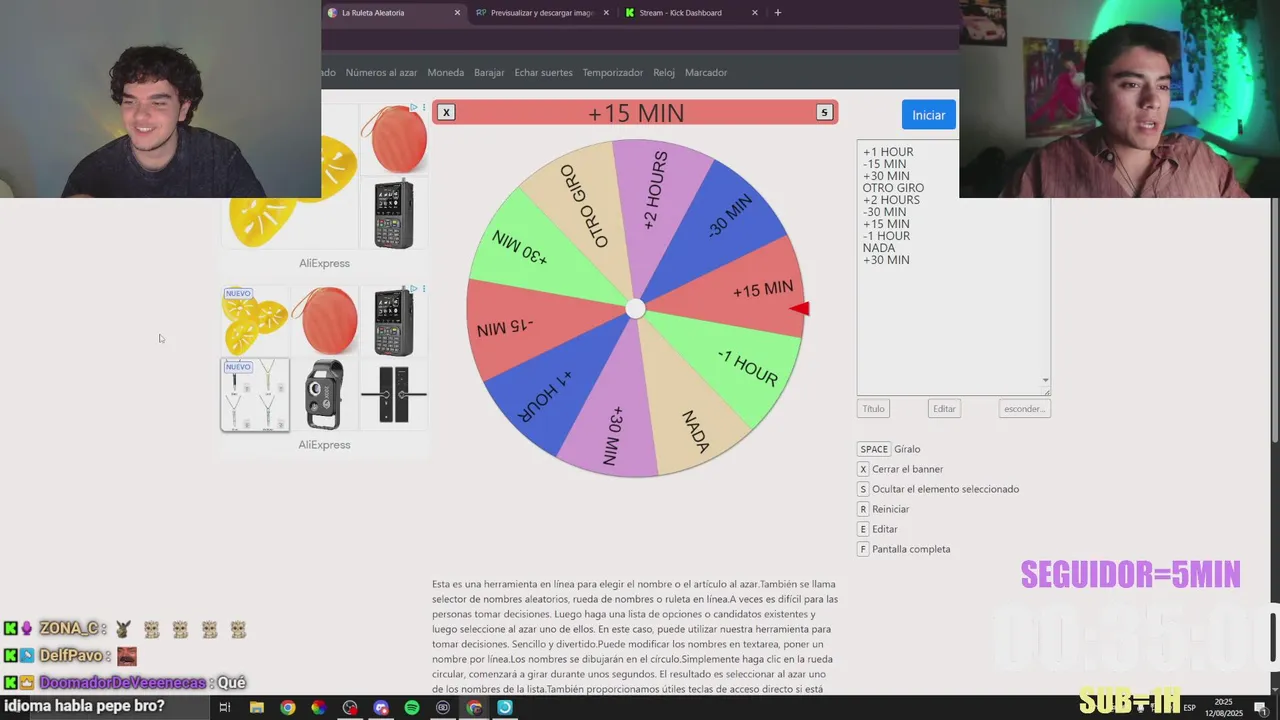The image size is (1280, 720).
Task: Click the X key hint Cerrar el banner
Action: [x=863, y=469]
